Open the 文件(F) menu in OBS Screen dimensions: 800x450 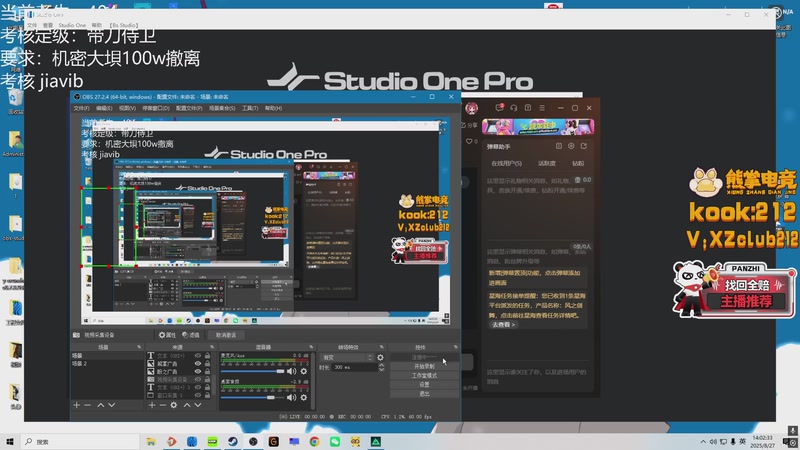81,108
